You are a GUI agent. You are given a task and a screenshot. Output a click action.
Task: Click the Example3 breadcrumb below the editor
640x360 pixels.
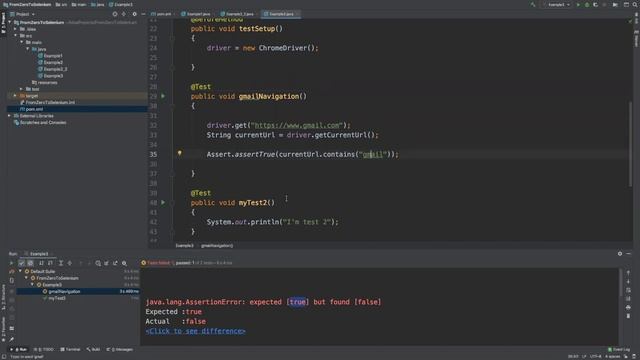point(184,245)
